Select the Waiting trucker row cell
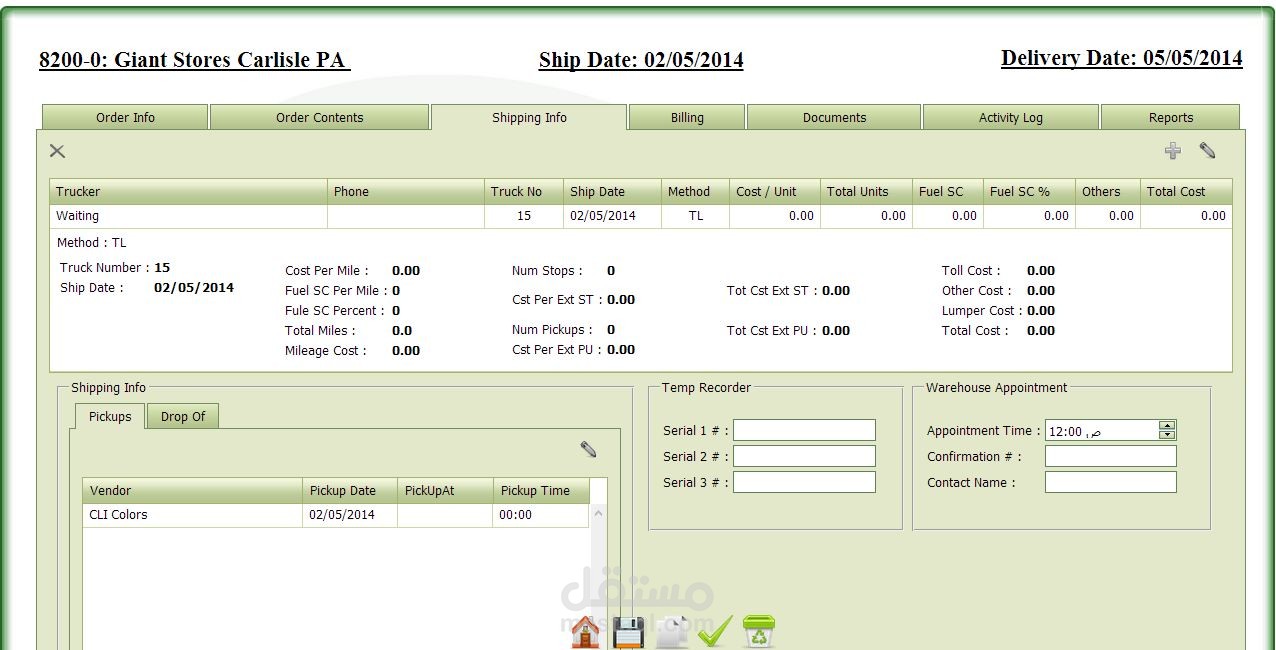The width and height of the screenshot is (1276, 650). (x=188, y=216)
